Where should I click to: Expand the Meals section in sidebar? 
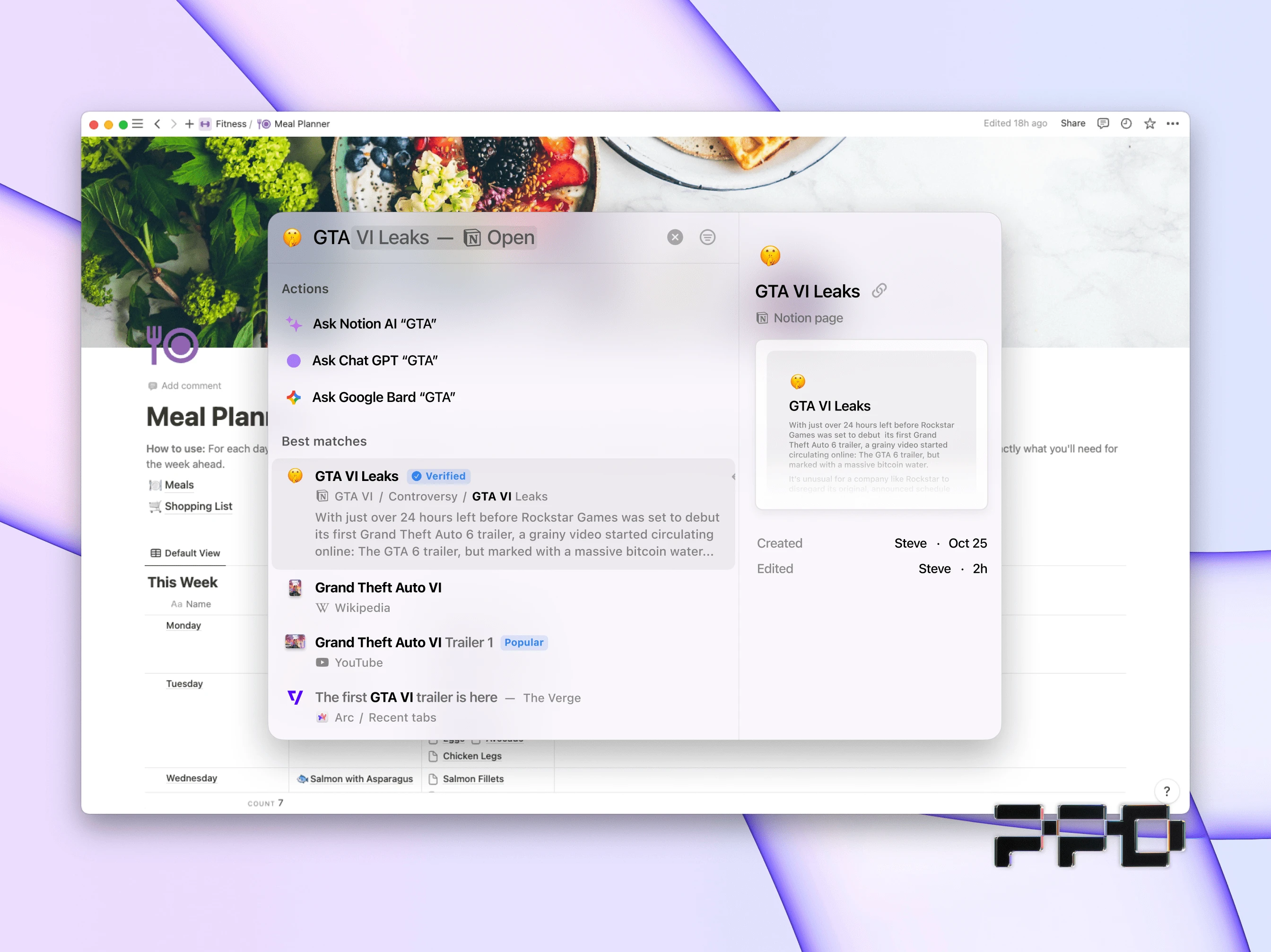coord(178,484)
